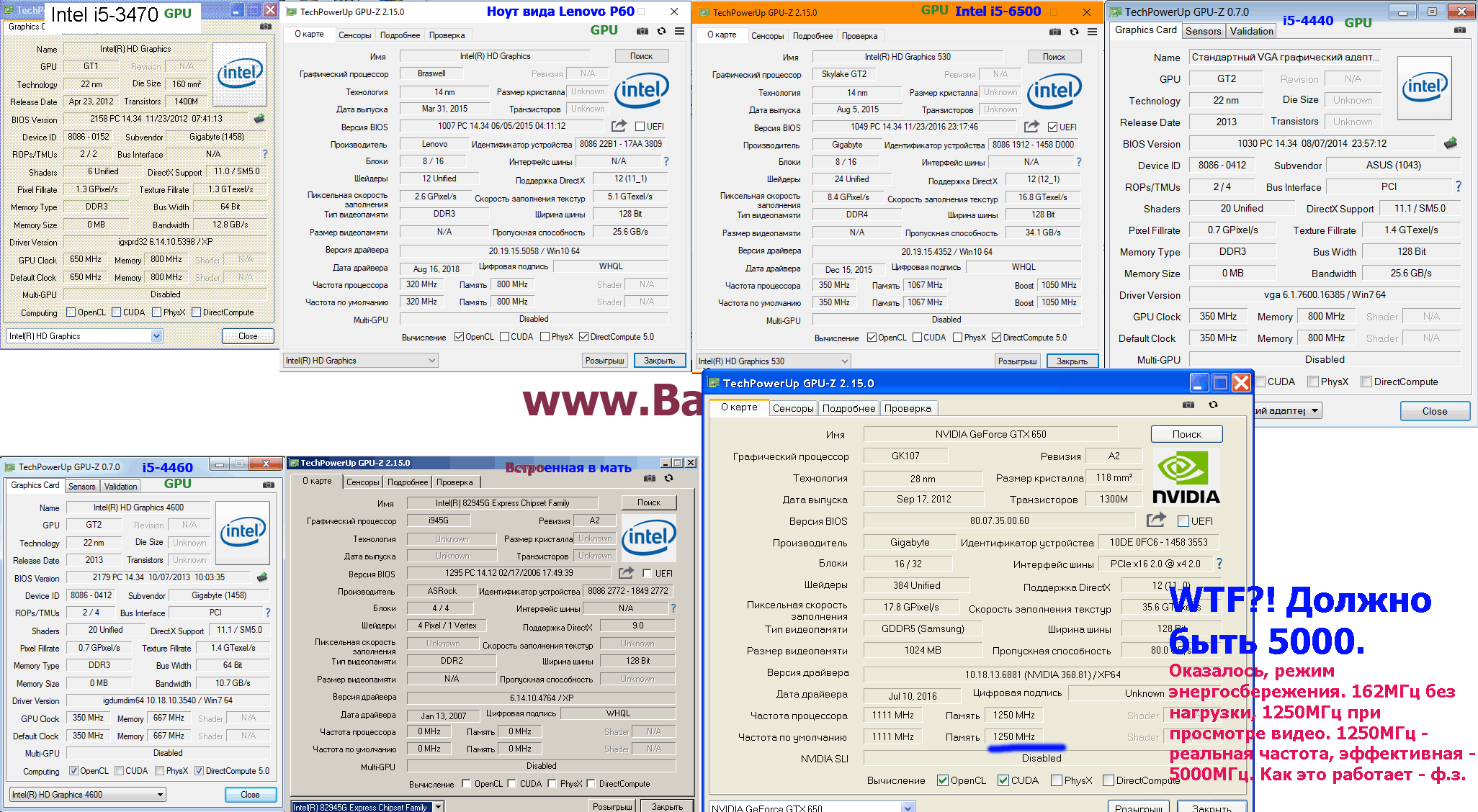
Task: Click the refresh icon in the GTX 650 window
Action: (x=1213, y=405)
